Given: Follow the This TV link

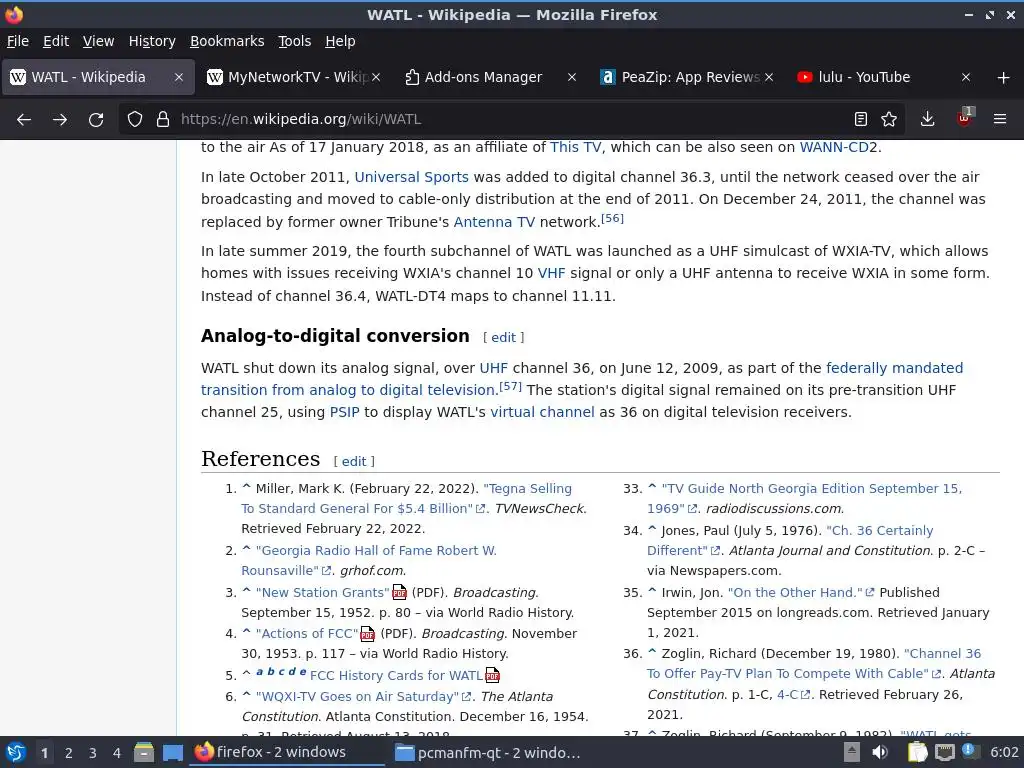Looking at the screenshot, I should [x=575, y=147].
